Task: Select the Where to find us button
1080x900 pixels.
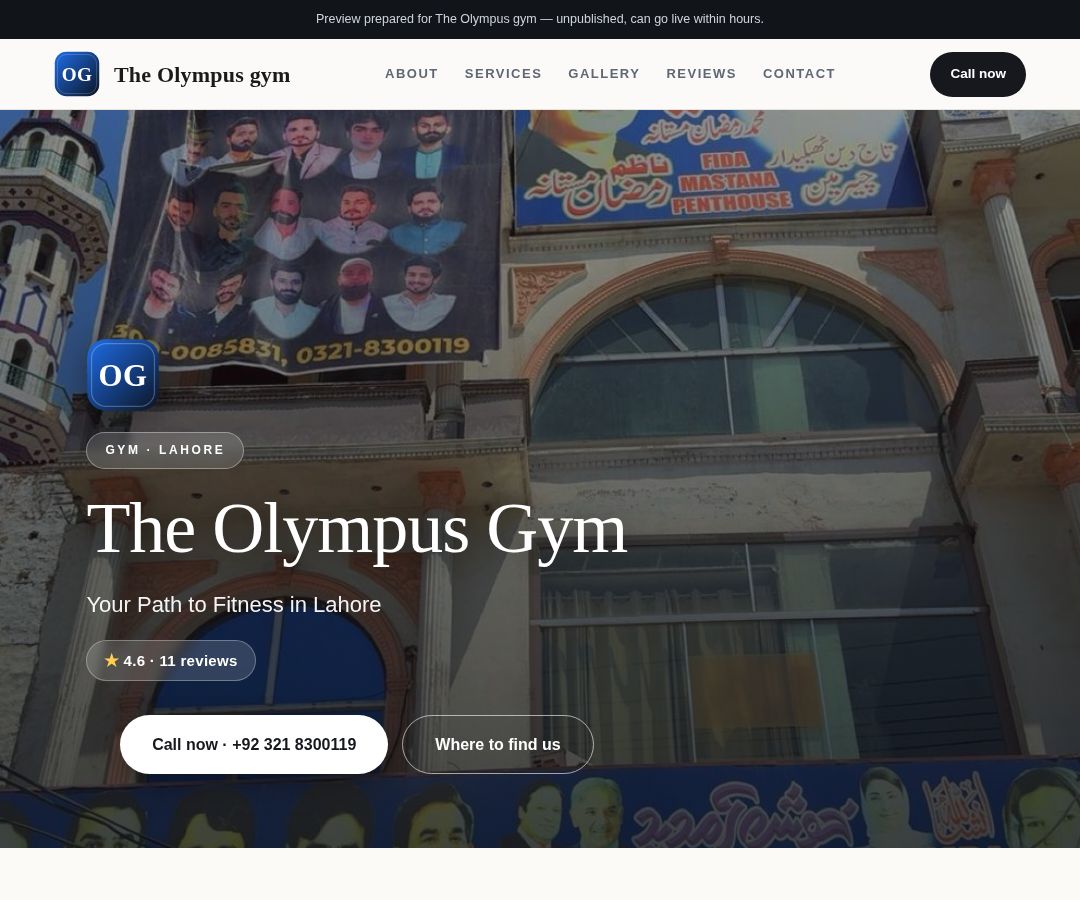Action: 497,744
